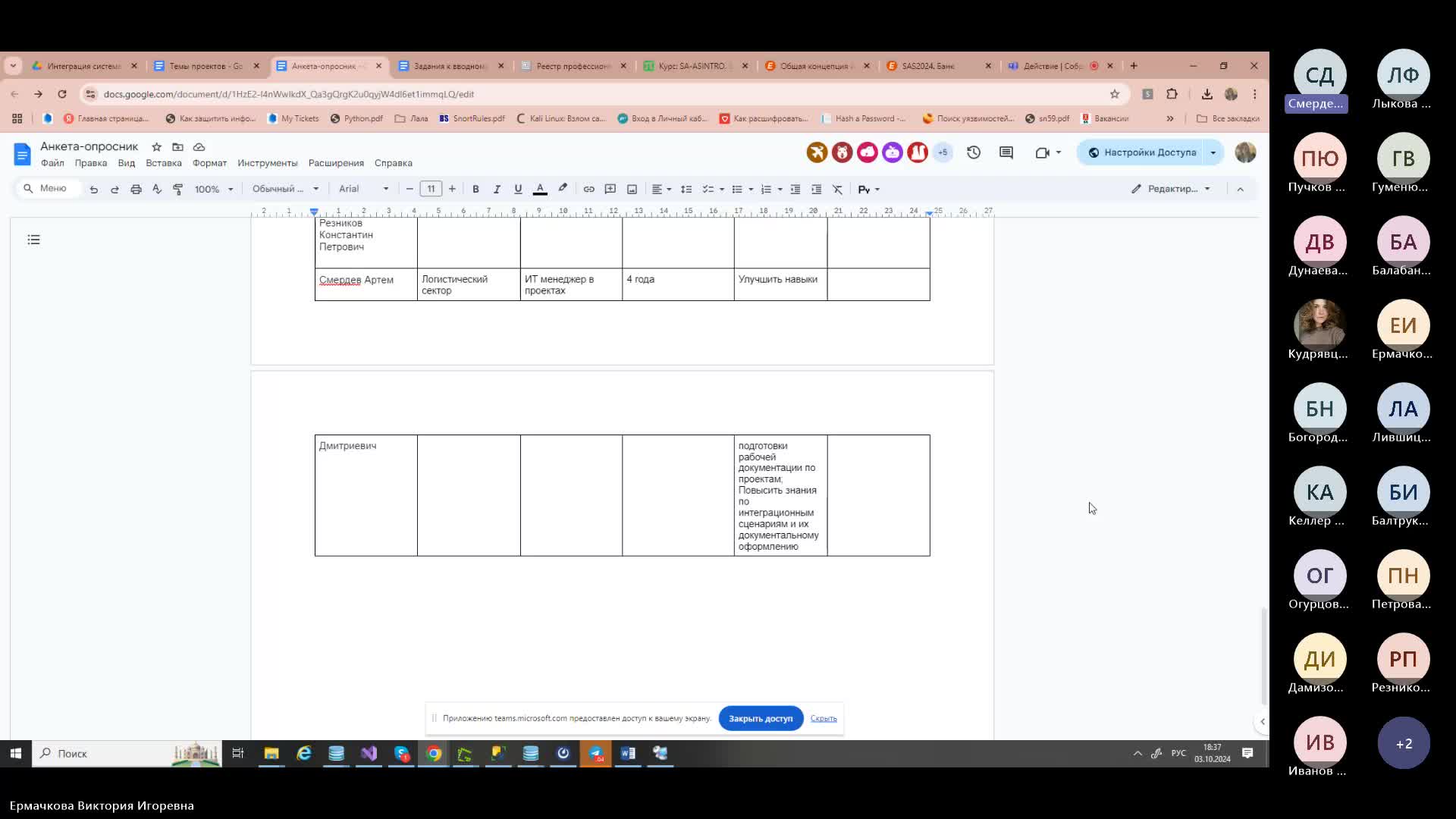Screen dimensions: 1456x819
Task: Click Настройки Доступа share button
Action: [1142, 152]
